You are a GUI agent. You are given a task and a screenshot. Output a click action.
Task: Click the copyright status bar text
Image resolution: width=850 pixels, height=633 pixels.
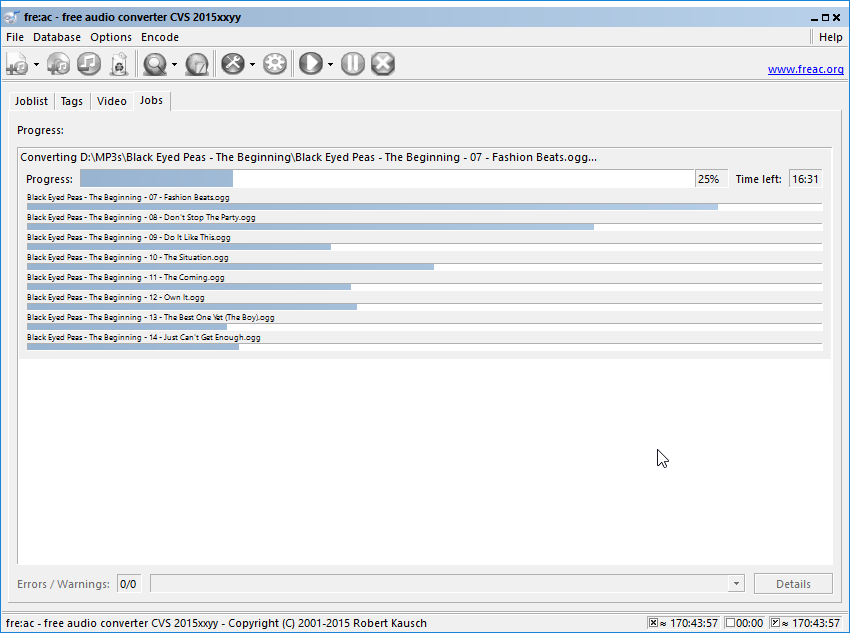[216, 623]
